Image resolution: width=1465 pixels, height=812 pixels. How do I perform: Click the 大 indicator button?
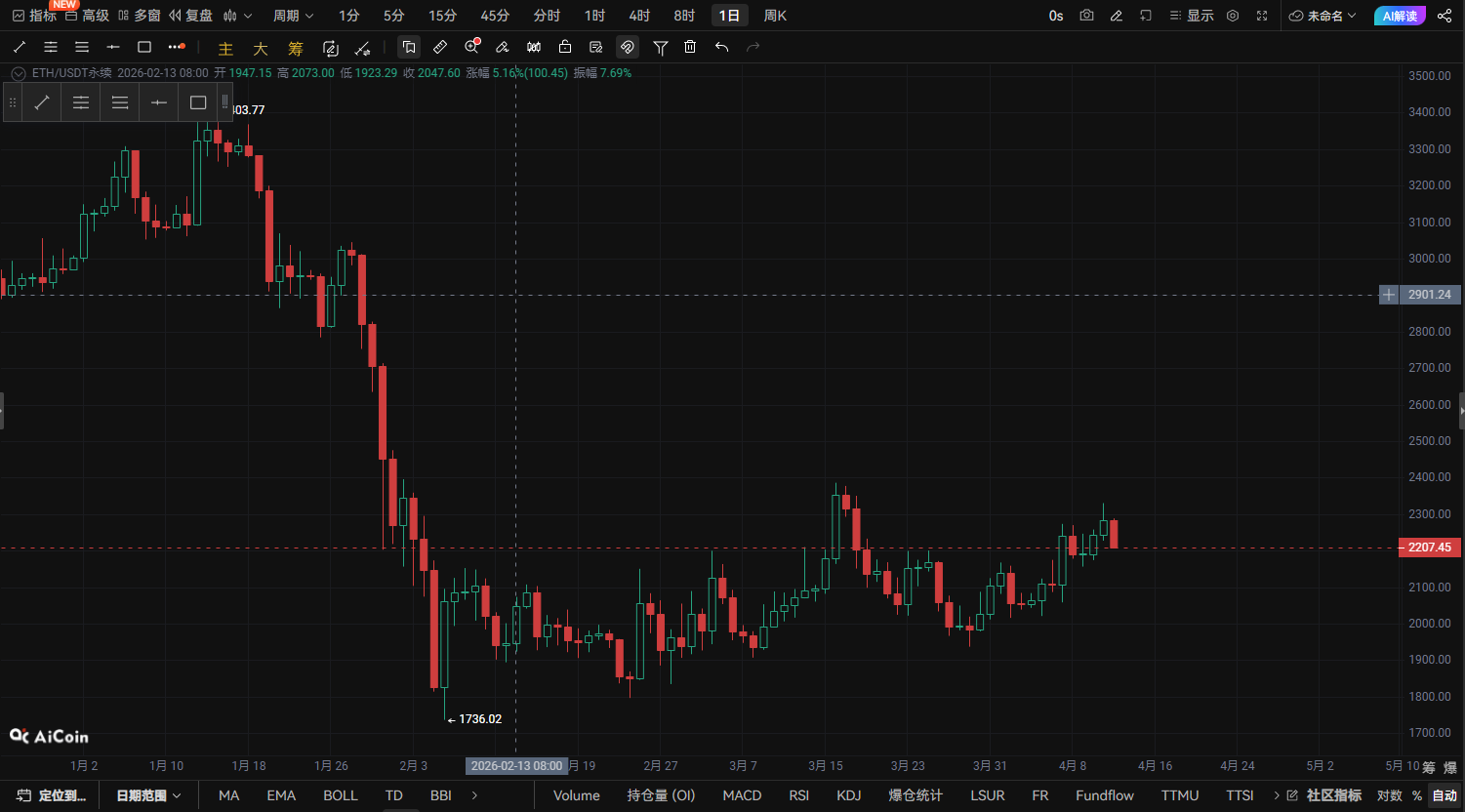click(261, 49)
